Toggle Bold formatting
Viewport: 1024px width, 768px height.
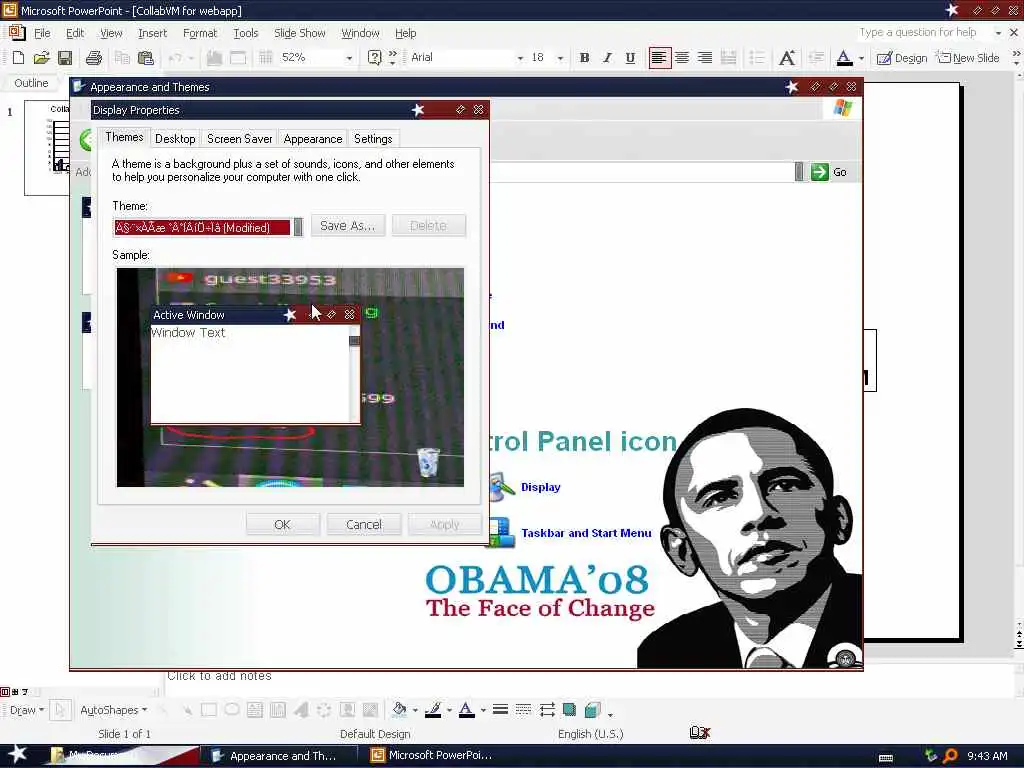tap(584, 57)
